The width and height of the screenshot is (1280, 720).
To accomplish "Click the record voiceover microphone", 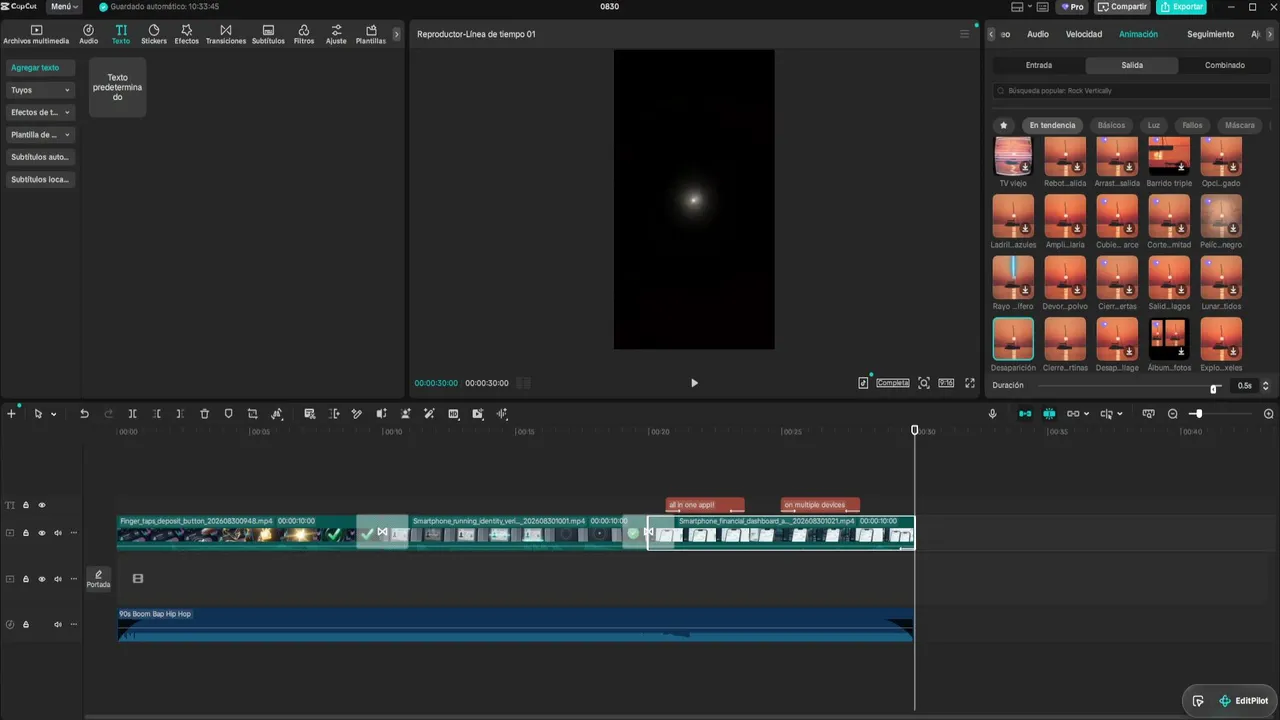I will [x=992, y=414].
